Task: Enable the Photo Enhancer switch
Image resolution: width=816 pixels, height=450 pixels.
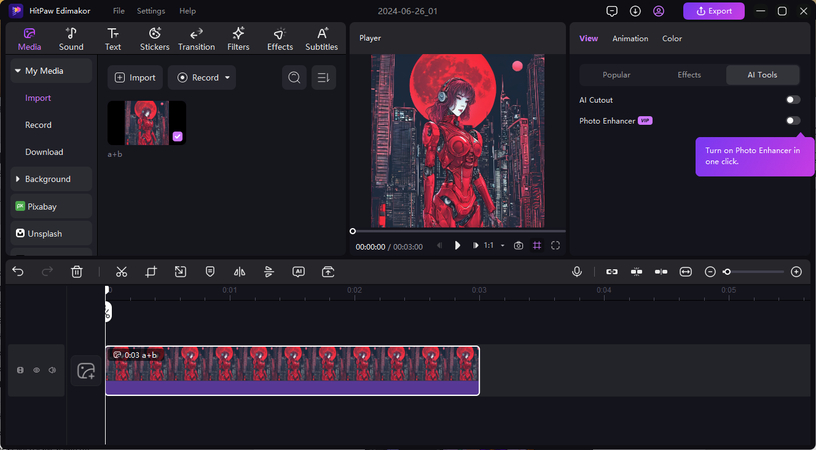Action: click(x=792, y=120)
